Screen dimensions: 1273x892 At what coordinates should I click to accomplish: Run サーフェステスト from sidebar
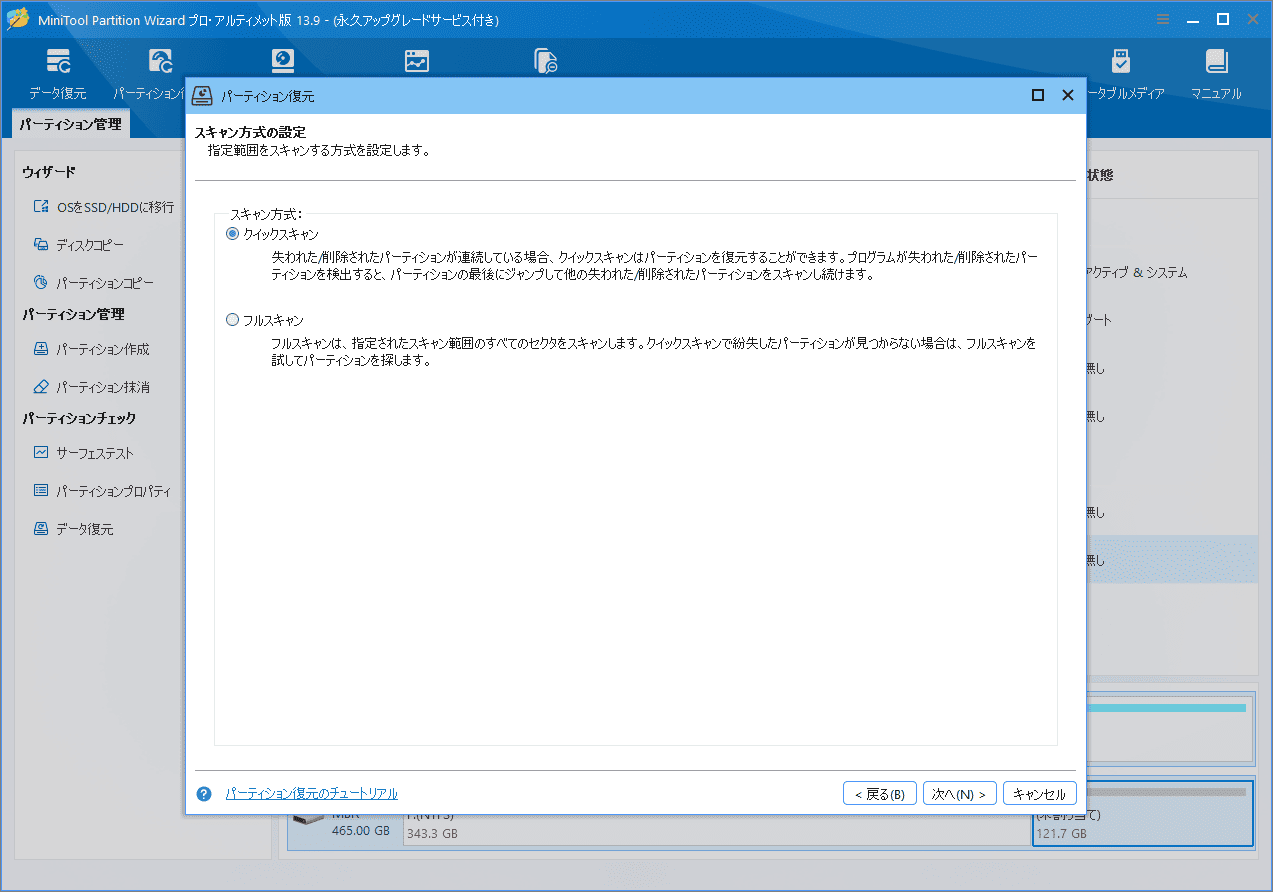pyautogui.click(x=83, y=453)
